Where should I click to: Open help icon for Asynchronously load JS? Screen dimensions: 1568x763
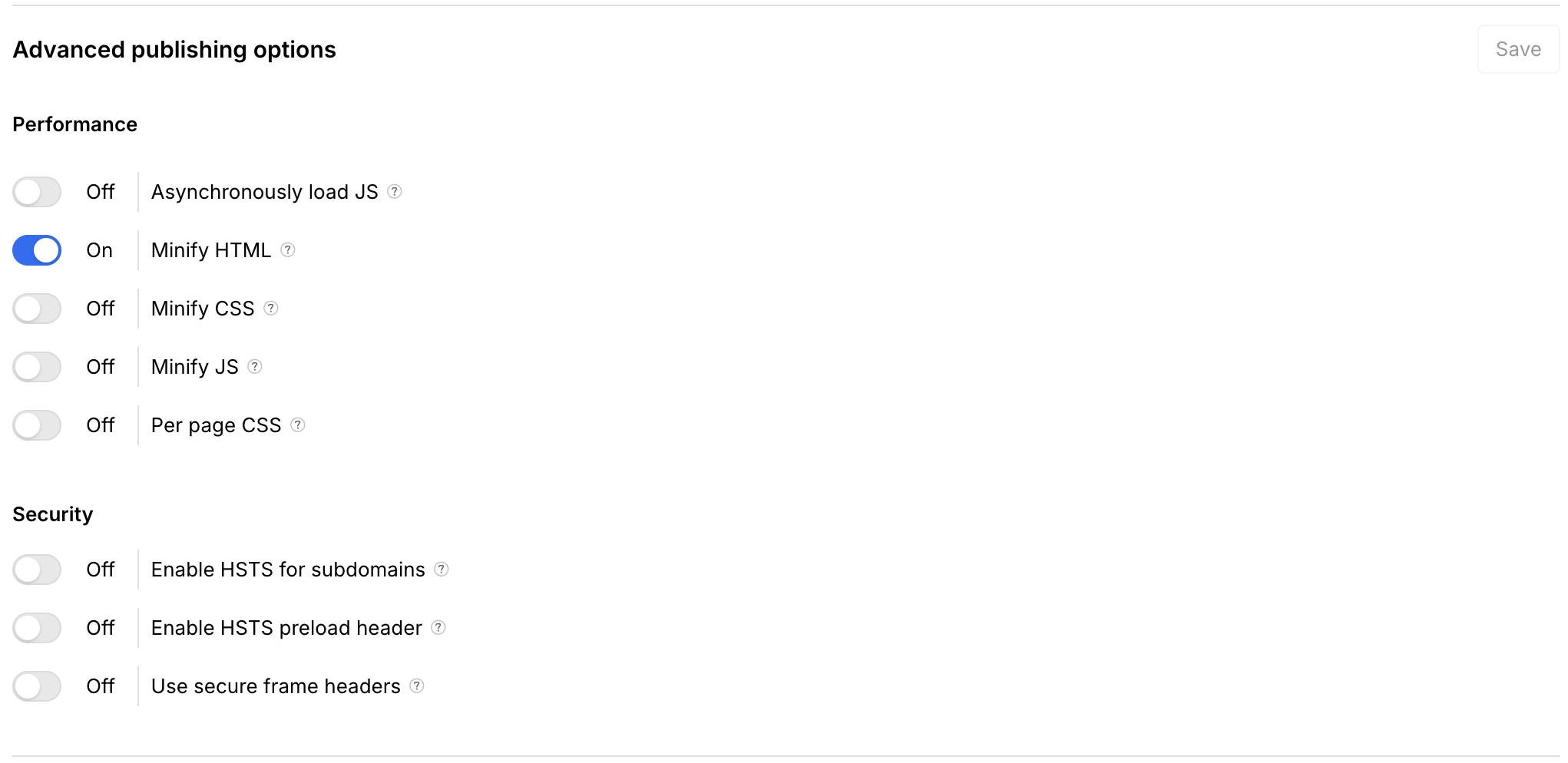395,191
